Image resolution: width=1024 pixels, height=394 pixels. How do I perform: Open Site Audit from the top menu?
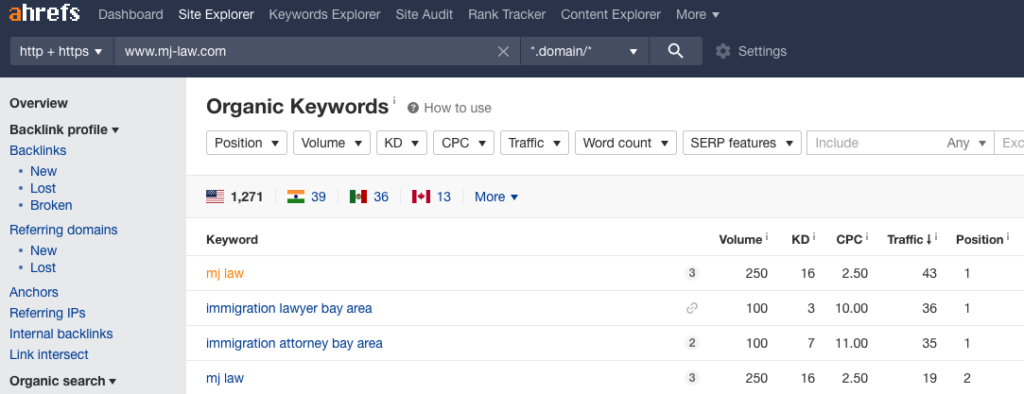(424, 14)
